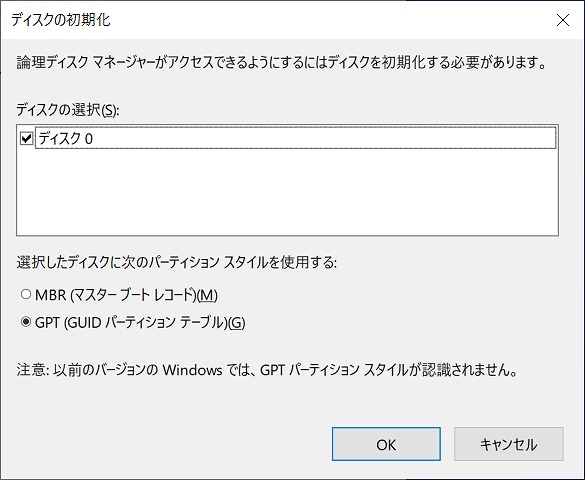Click the 注意 GPT warning note text

(x=267, y=370)
